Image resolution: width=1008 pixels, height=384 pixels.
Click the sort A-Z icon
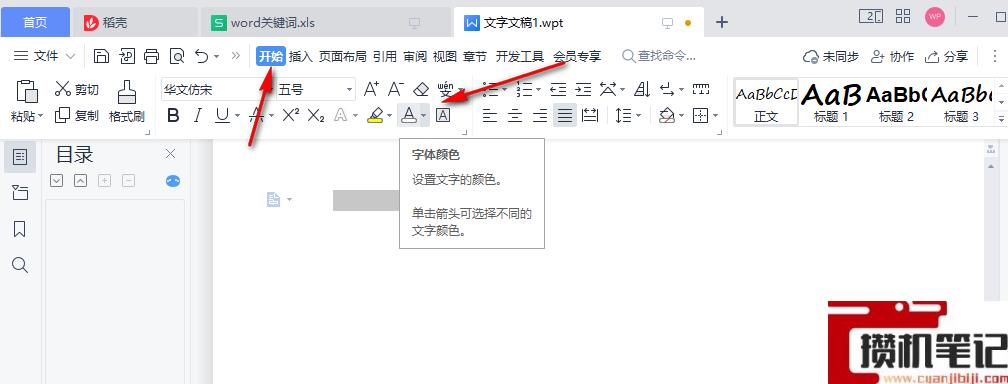(x=642, y=89)
